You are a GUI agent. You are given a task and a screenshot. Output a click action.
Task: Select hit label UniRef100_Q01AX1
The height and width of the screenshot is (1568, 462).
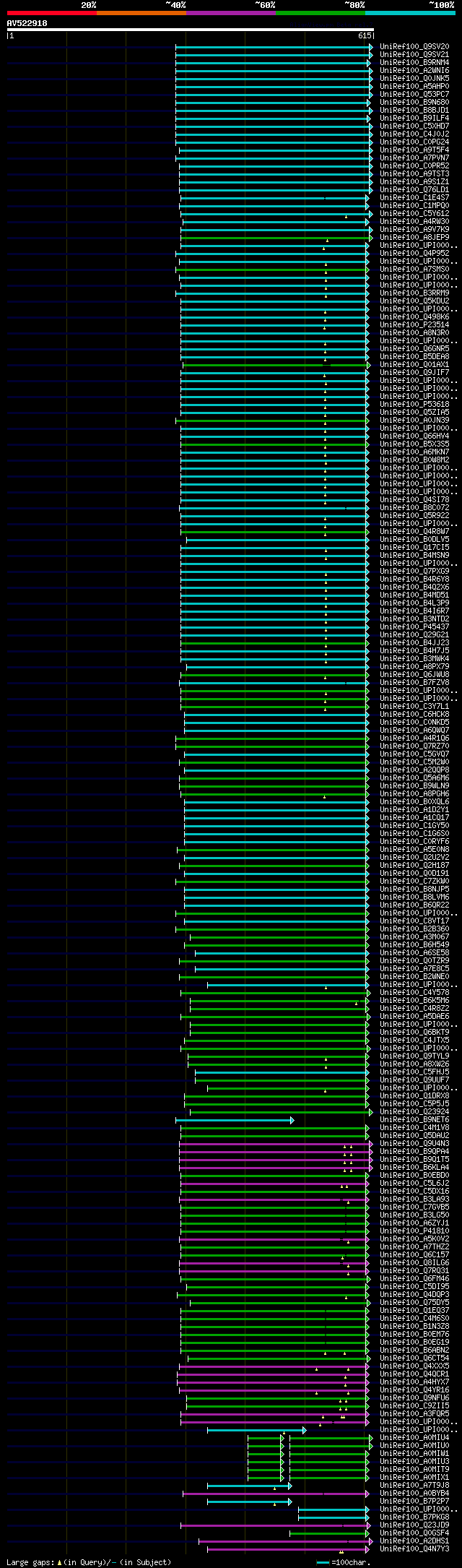pos(414,365)
